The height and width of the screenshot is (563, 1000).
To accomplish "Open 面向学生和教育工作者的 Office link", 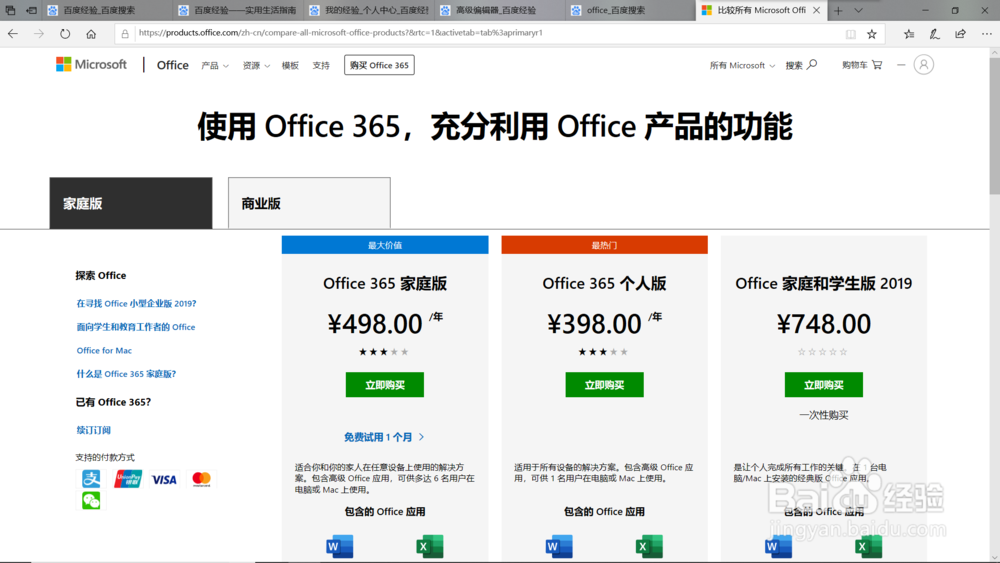I will [x=136, y=327].
